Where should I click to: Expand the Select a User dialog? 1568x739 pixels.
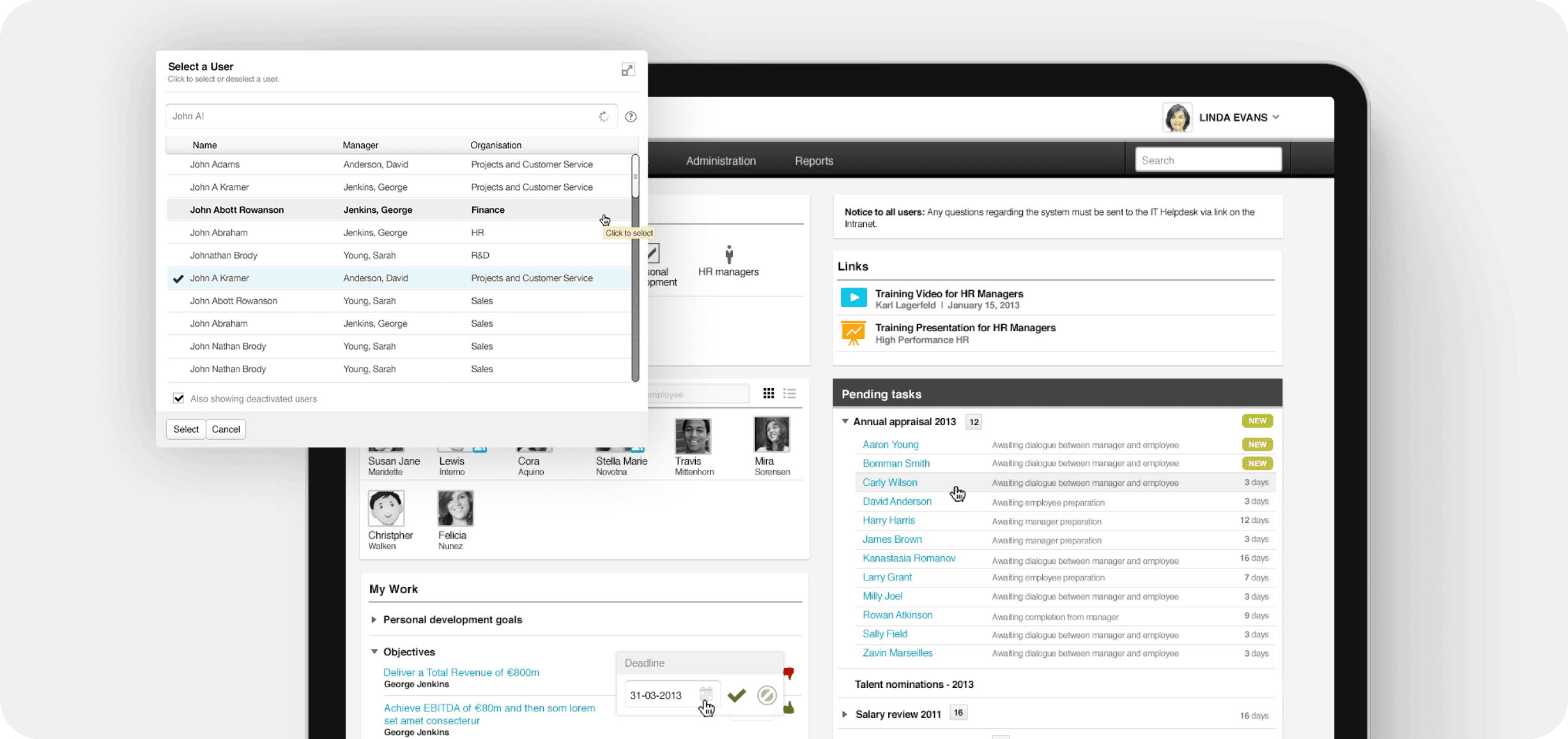[x=628, y=69]
